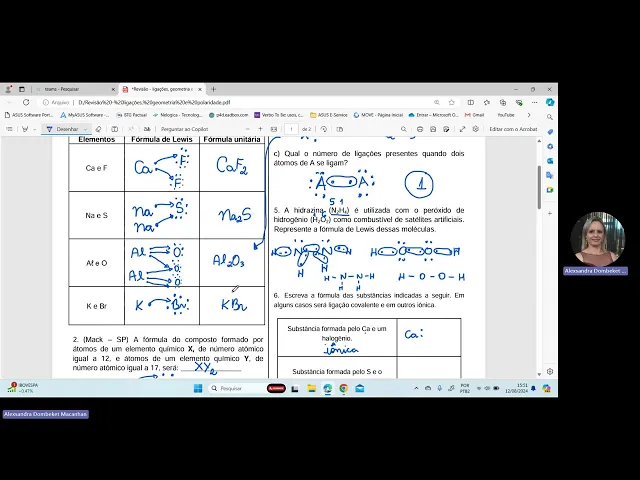Image resolution: width=640 pixels, height=480 pixels.
Task: Open the 'MOVE - Página Inicial' bookmark
Action: tap(378, 115)
